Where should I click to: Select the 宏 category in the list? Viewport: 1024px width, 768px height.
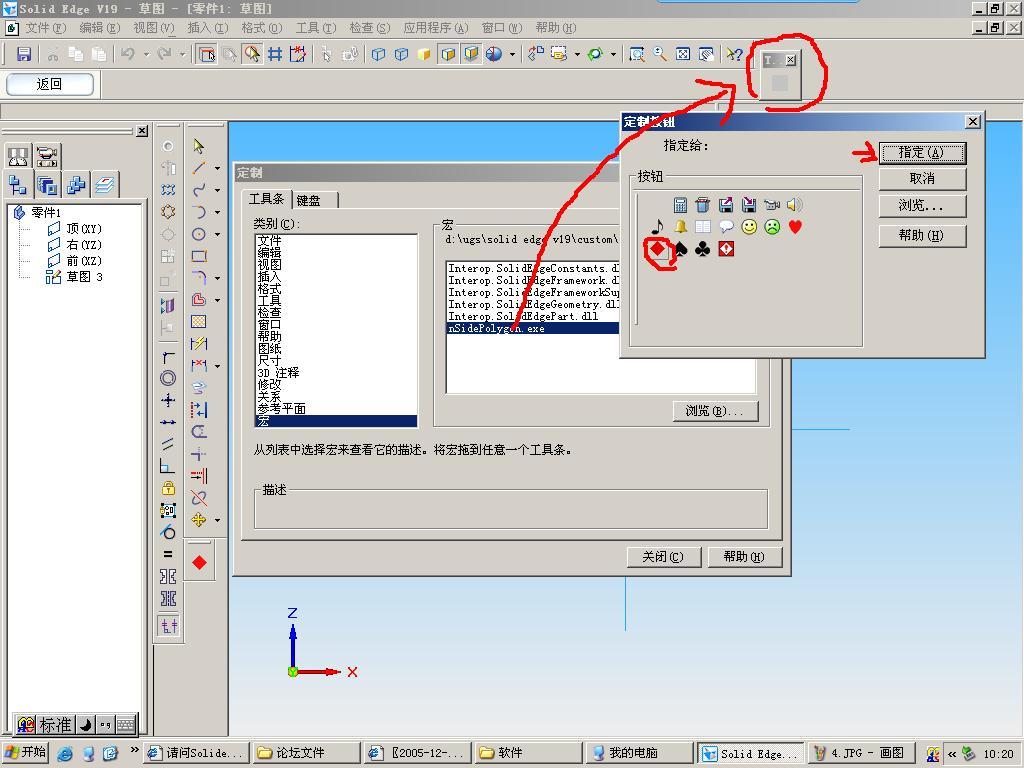tap(336, 421)
